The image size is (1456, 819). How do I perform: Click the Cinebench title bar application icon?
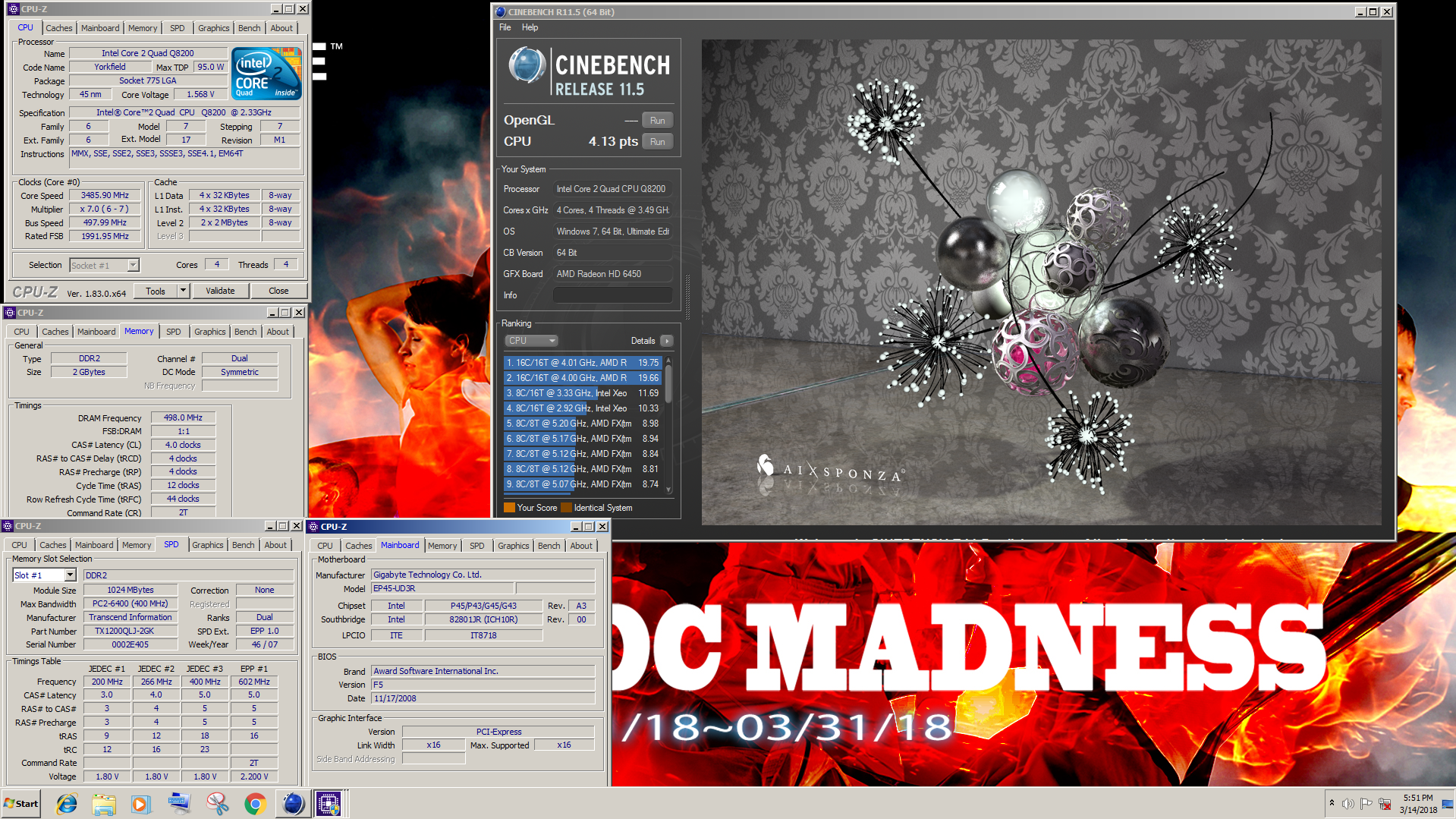(501, 11)
